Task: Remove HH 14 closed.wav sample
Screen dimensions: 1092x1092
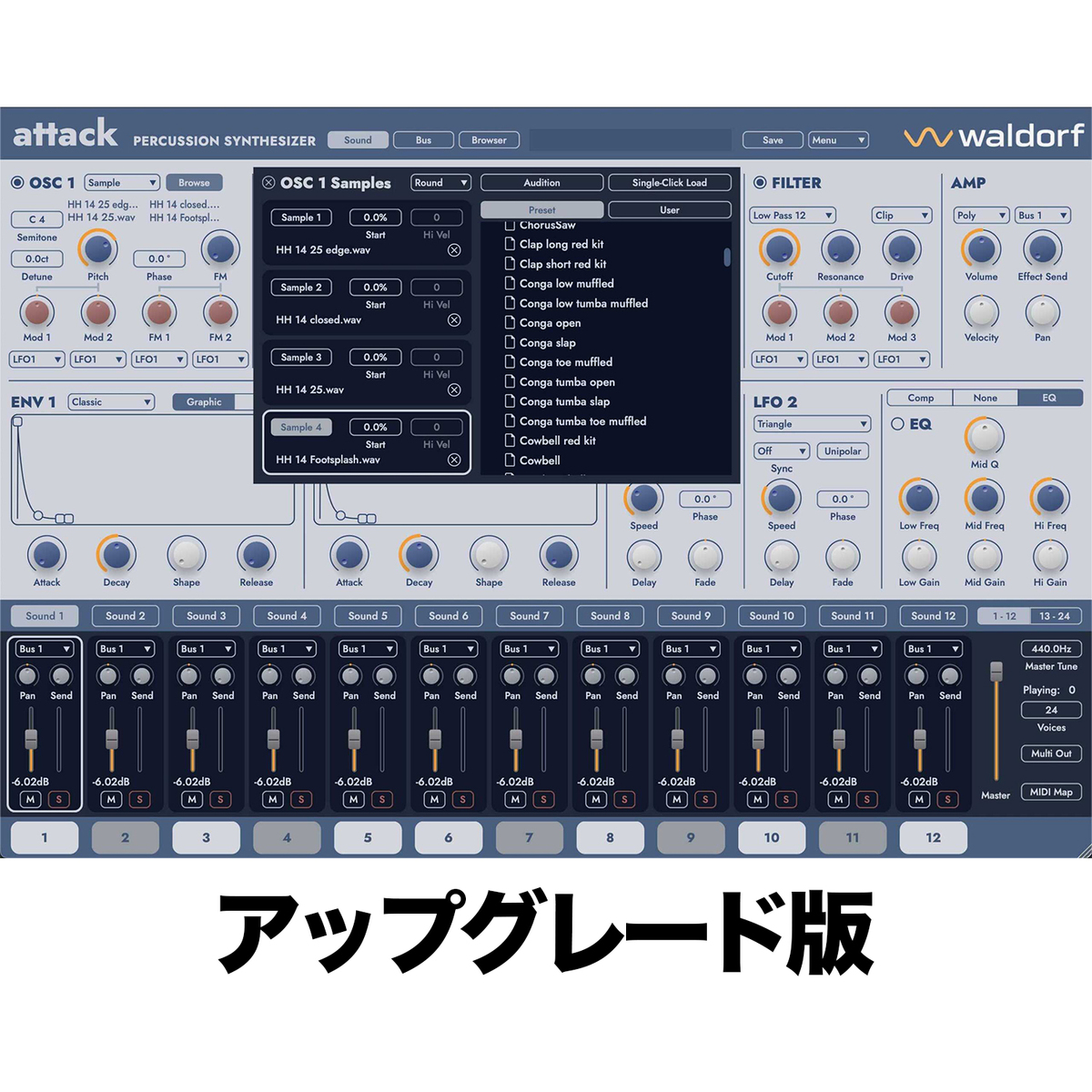Action: [454, 320]
